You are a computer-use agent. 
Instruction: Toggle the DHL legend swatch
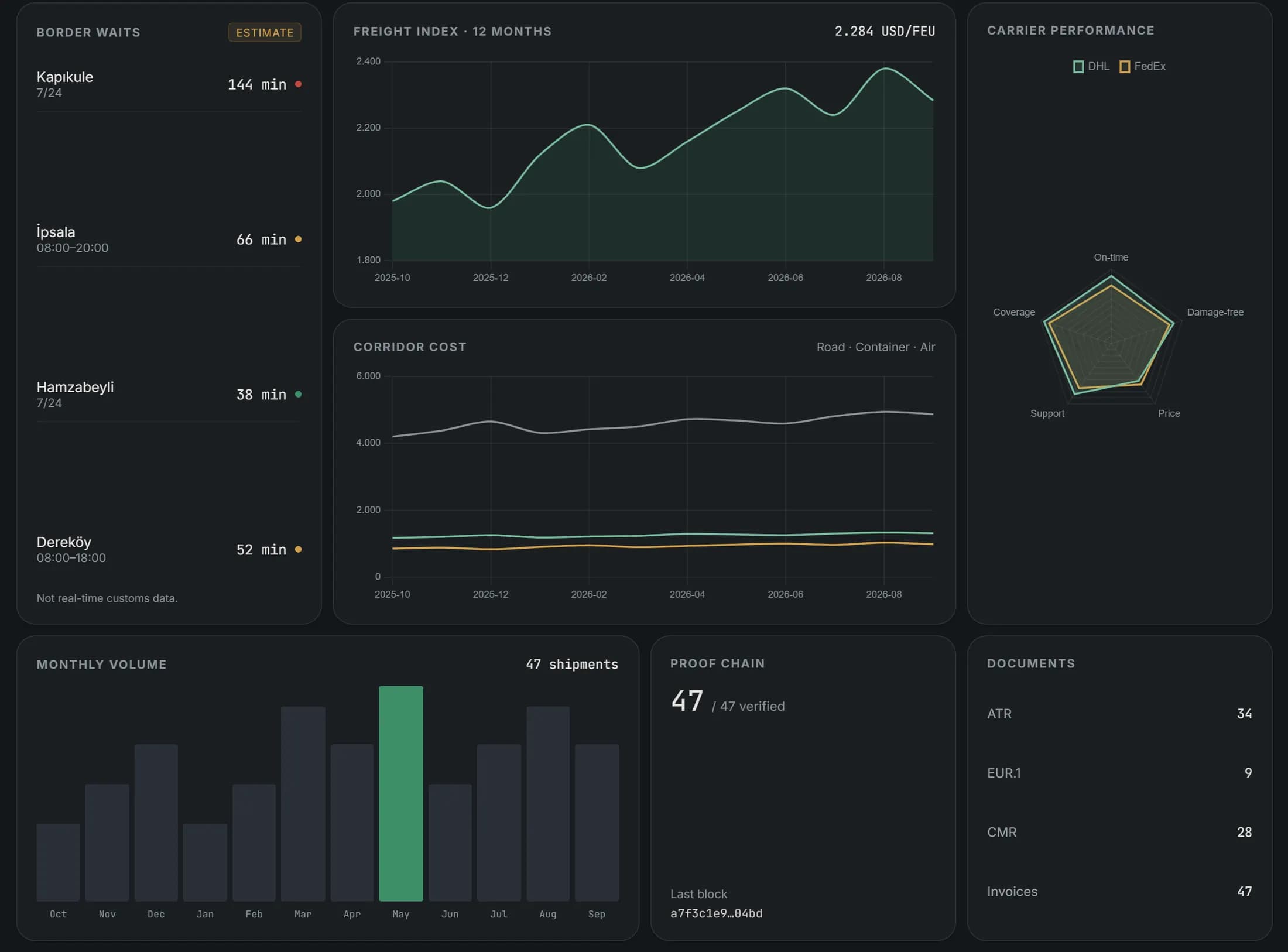1078,67
